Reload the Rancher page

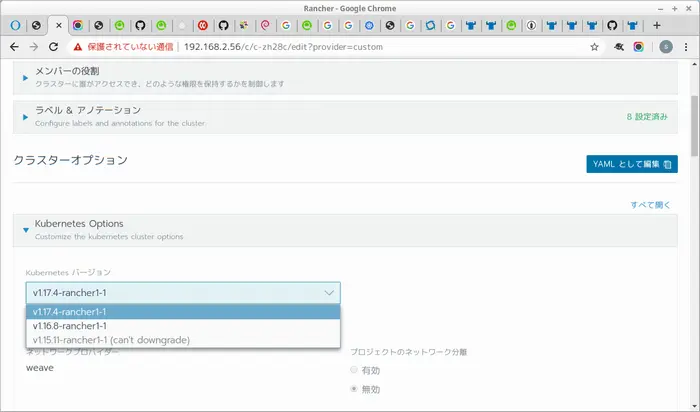(x=58, y=46)
